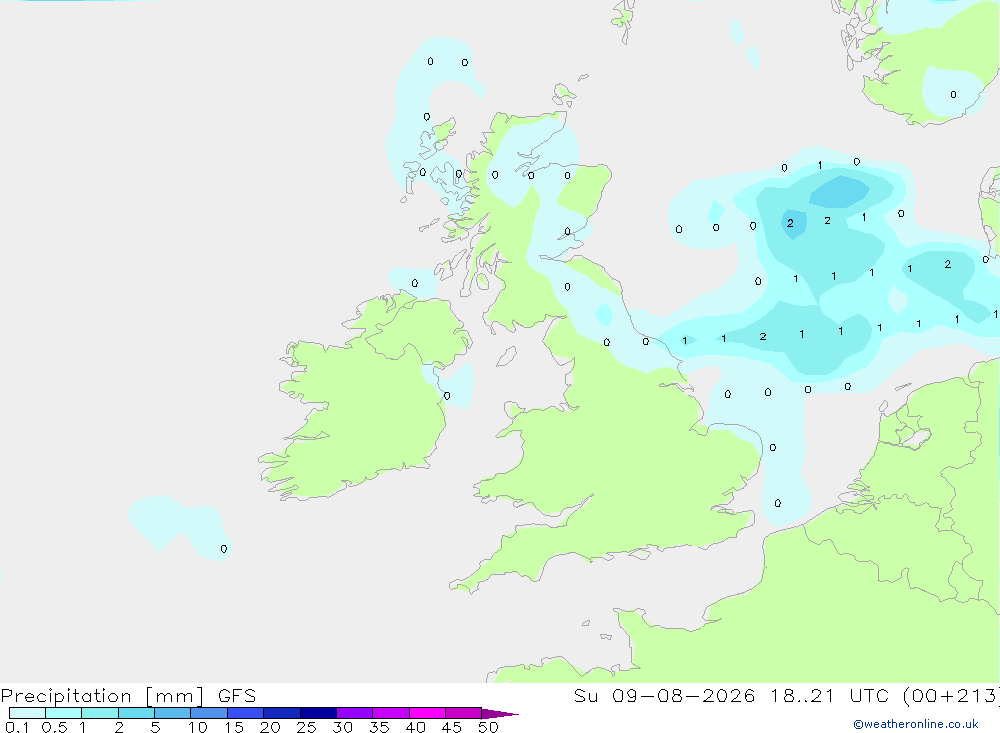
Task: Click the '0.1' legend scale label
Action: [x=17, y=727]
